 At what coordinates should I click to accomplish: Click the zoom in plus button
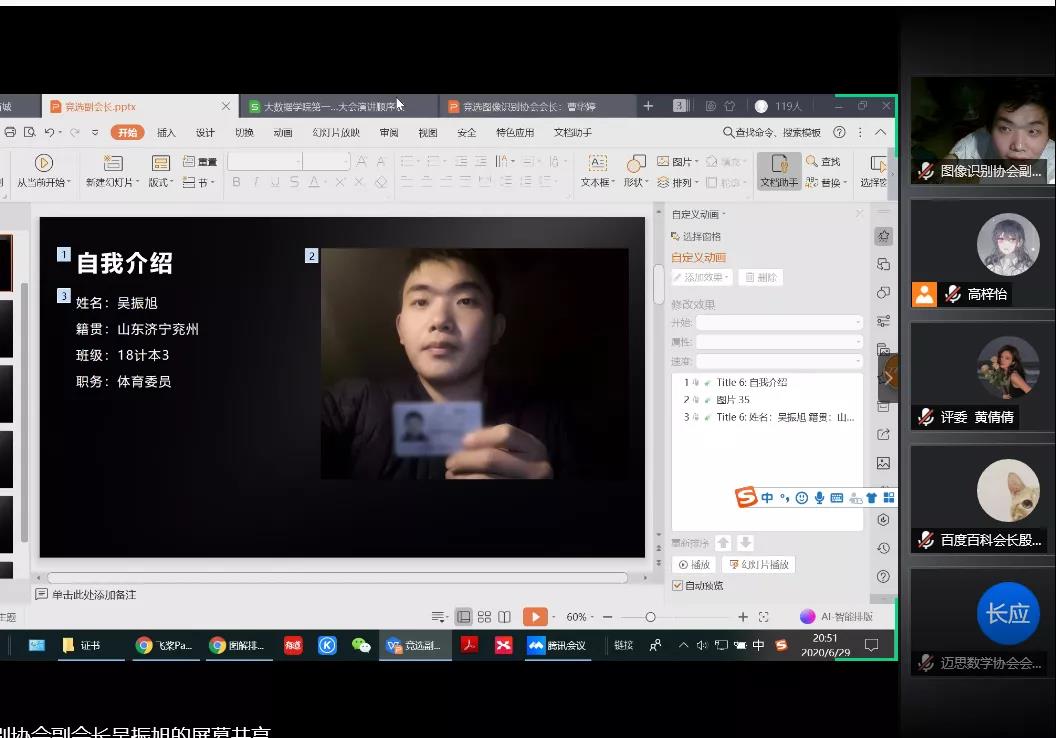coord(743,617)
